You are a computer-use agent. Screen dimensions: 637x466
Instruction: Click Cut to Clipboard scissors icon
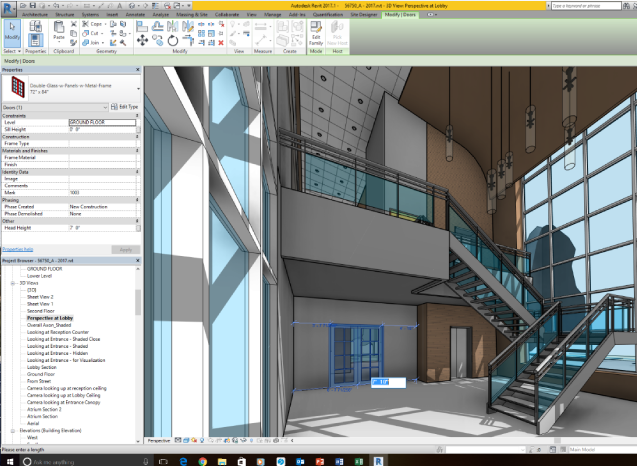tap(74, 24)
